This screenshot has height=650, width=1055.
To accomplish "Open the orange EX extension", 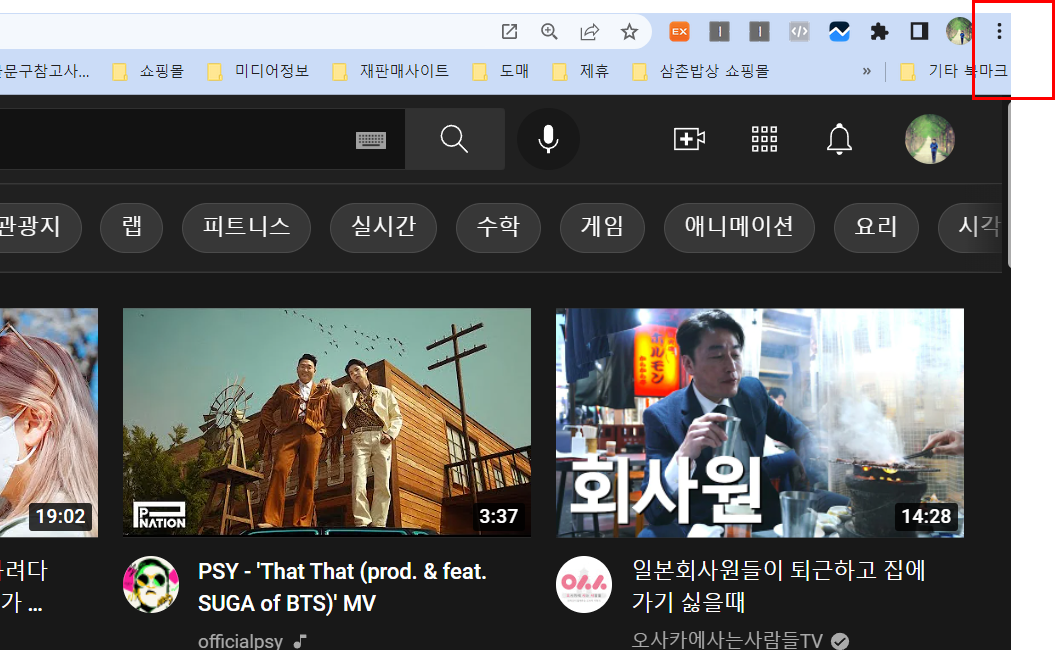I will 680,32.
